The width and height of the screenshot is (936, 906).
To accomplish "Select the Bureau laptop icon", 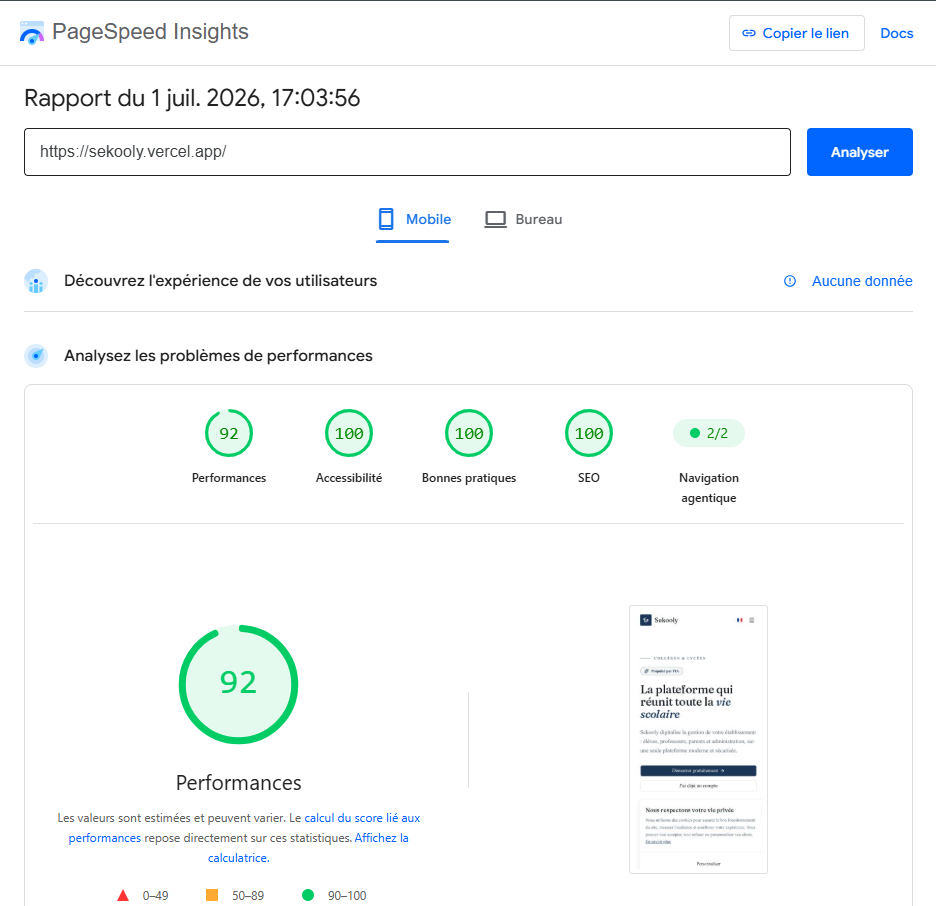I will point(495,220).
